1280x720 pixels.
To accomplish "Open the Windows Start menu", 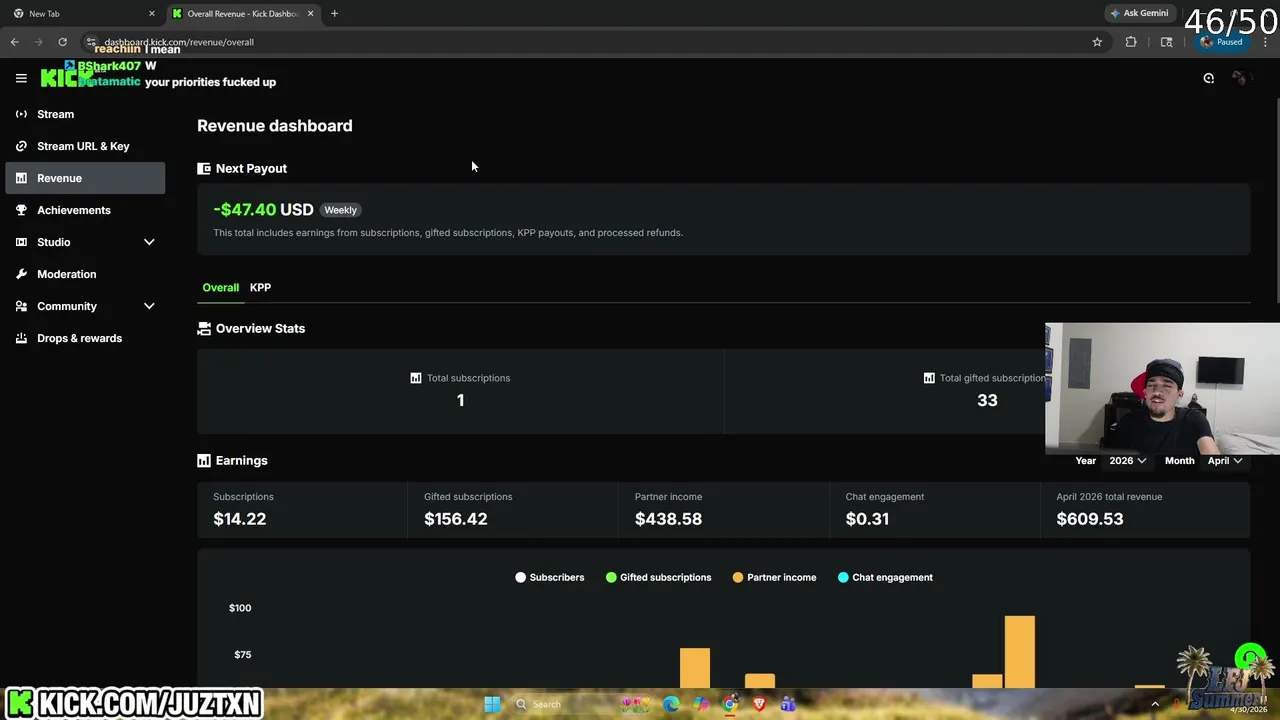I will pyautogui.click(x=492, y=704).
